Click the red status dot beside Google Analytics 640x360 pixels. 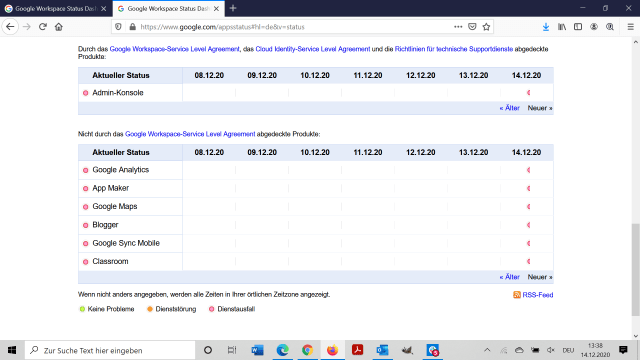85,170
